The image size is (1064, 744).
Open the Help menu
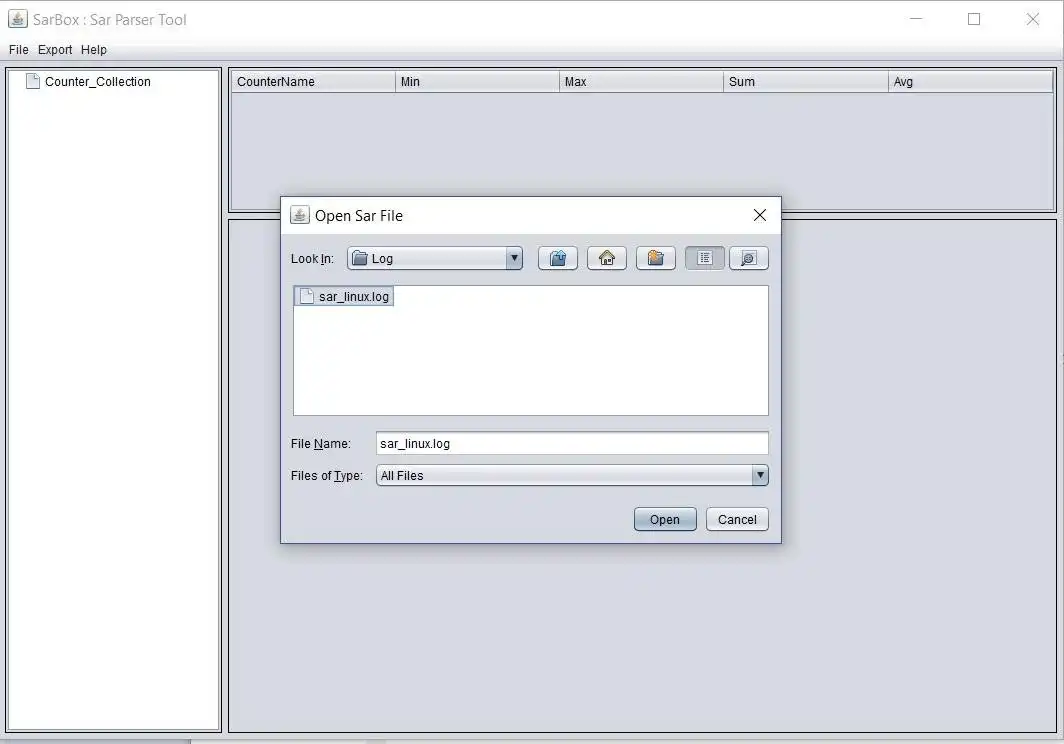94,50
